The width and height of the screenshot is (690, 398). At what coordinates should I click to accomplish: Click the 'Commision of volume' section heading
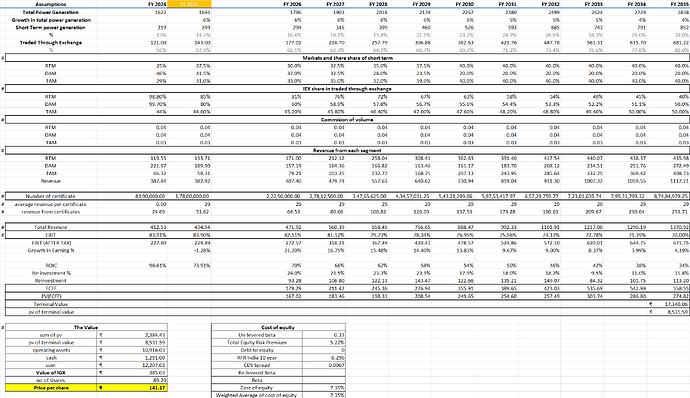tap(348, 119)
